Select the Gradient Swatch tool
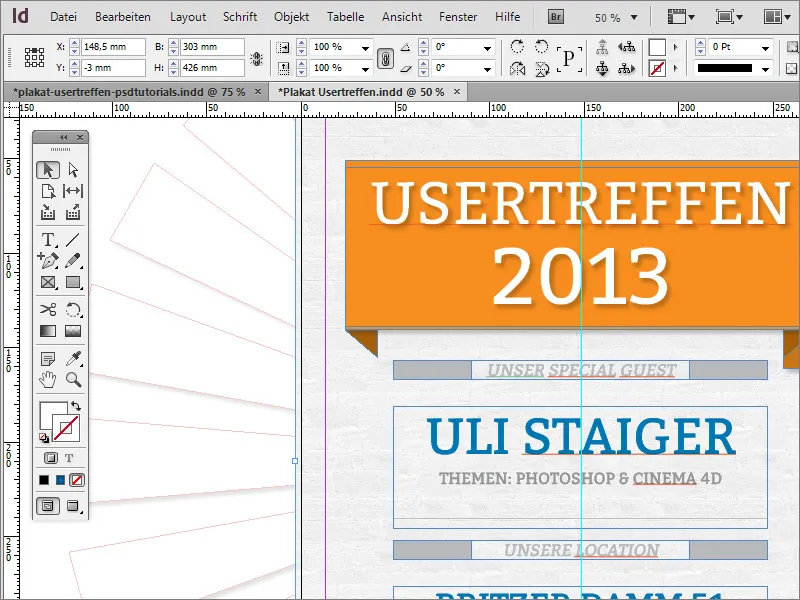Screen dimensions: 800x600 tap(48, 331)
